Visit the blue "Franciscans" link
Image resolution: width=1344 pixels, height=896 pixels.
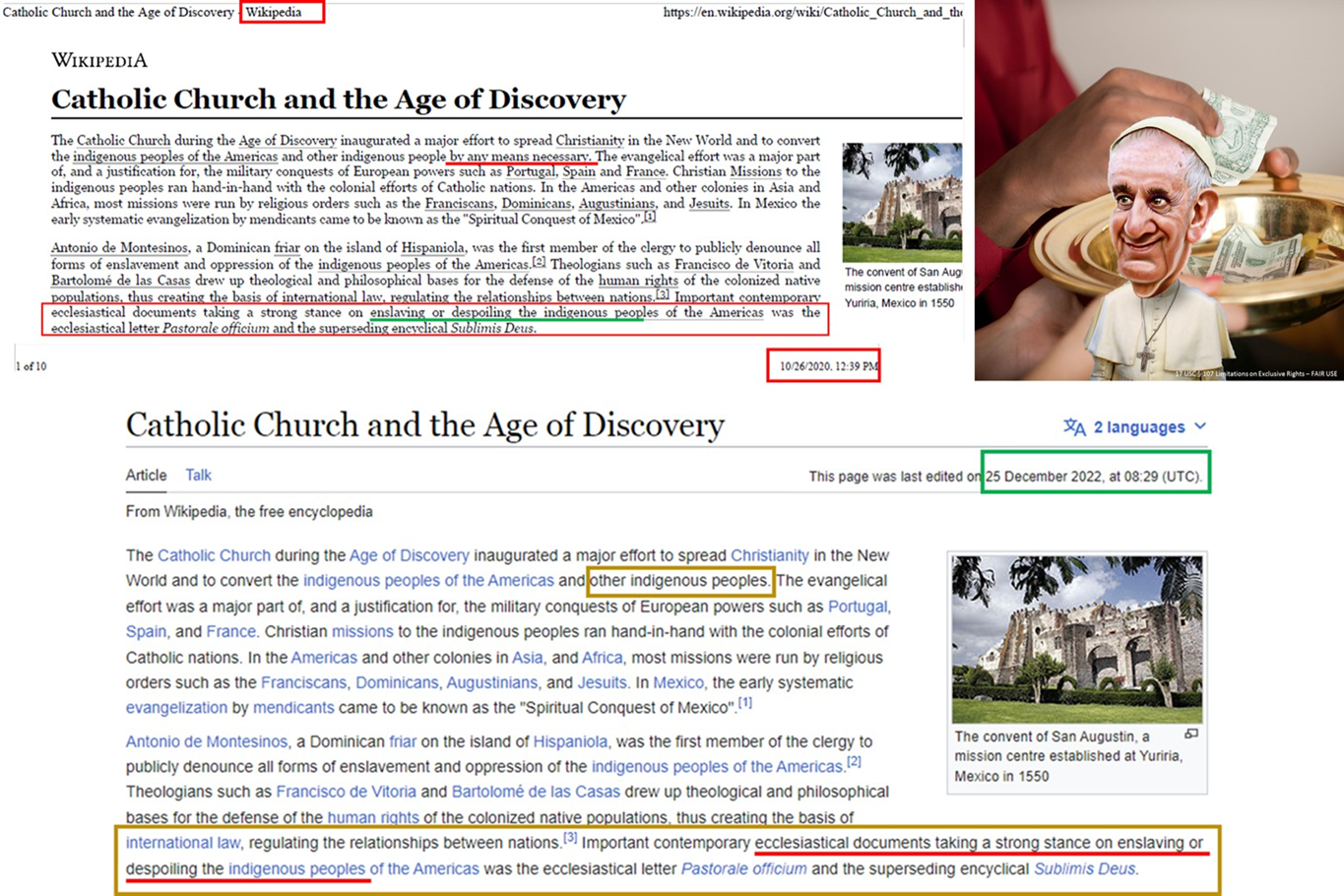point(303,682)
